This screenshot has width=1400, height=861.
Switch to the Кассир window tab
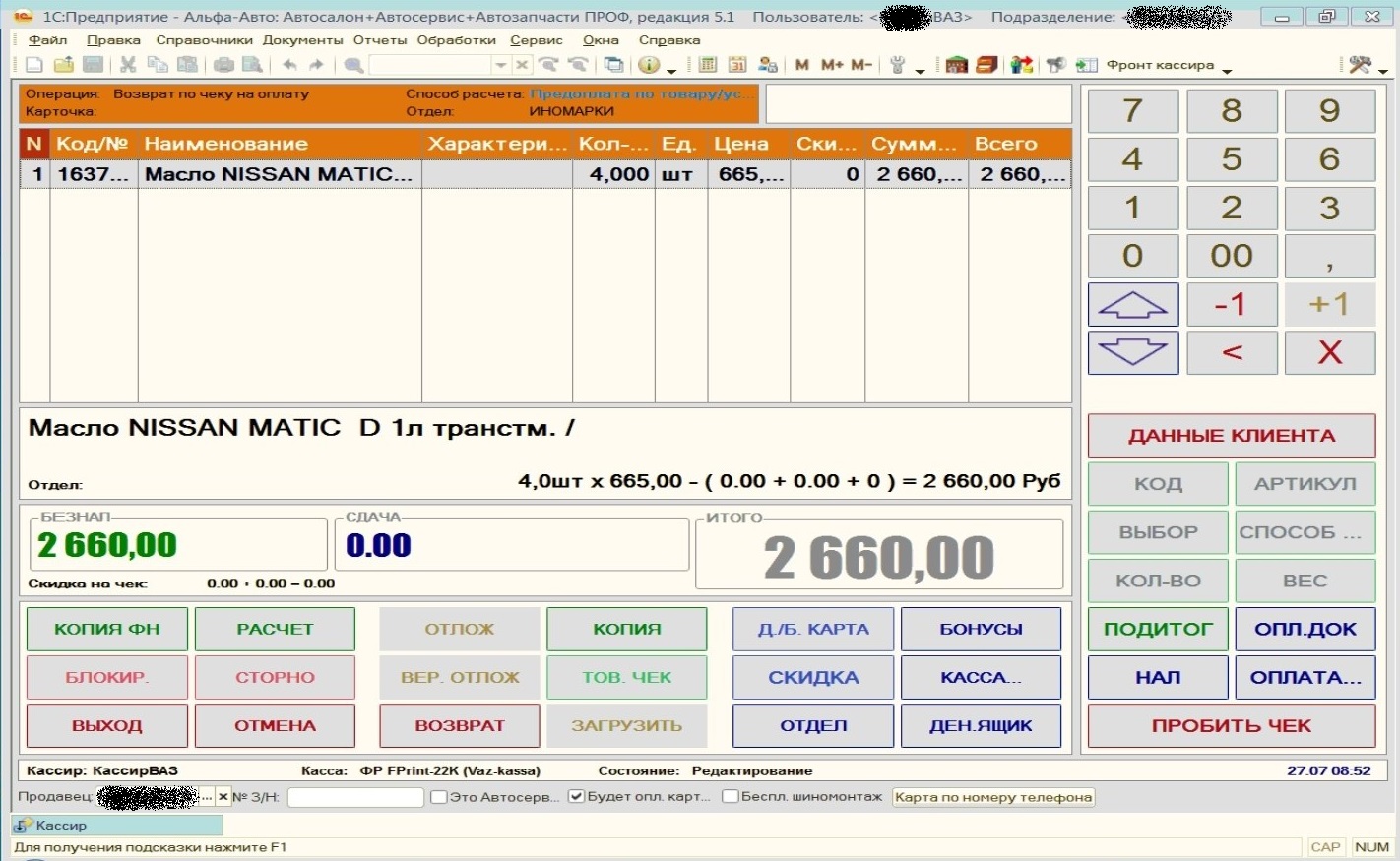pyautogui.click(x=117, y=825)
